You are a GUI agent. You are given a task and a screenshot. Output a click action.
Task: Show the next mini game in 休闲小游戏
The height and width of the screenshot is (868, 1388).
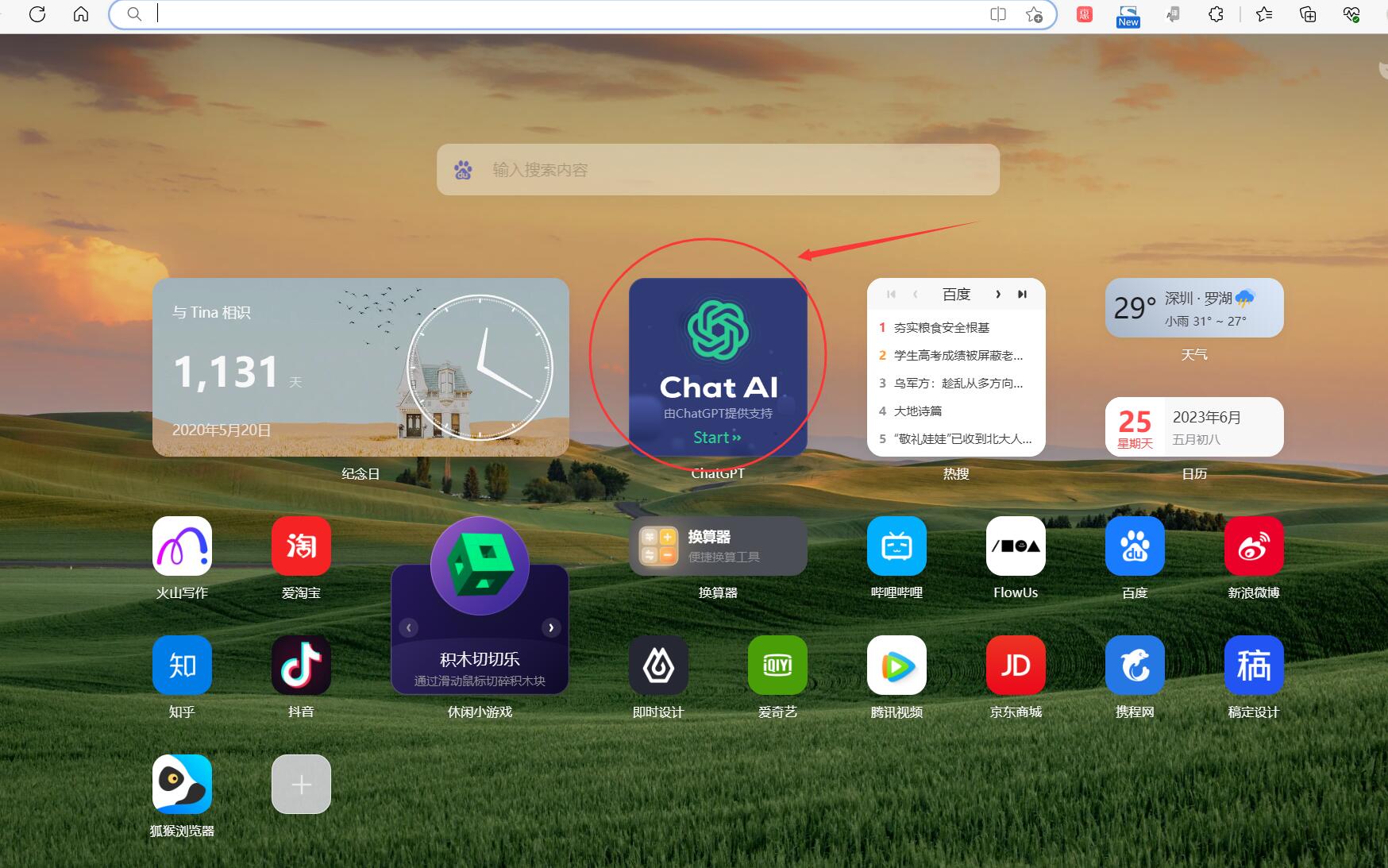(x=551, y=627)
